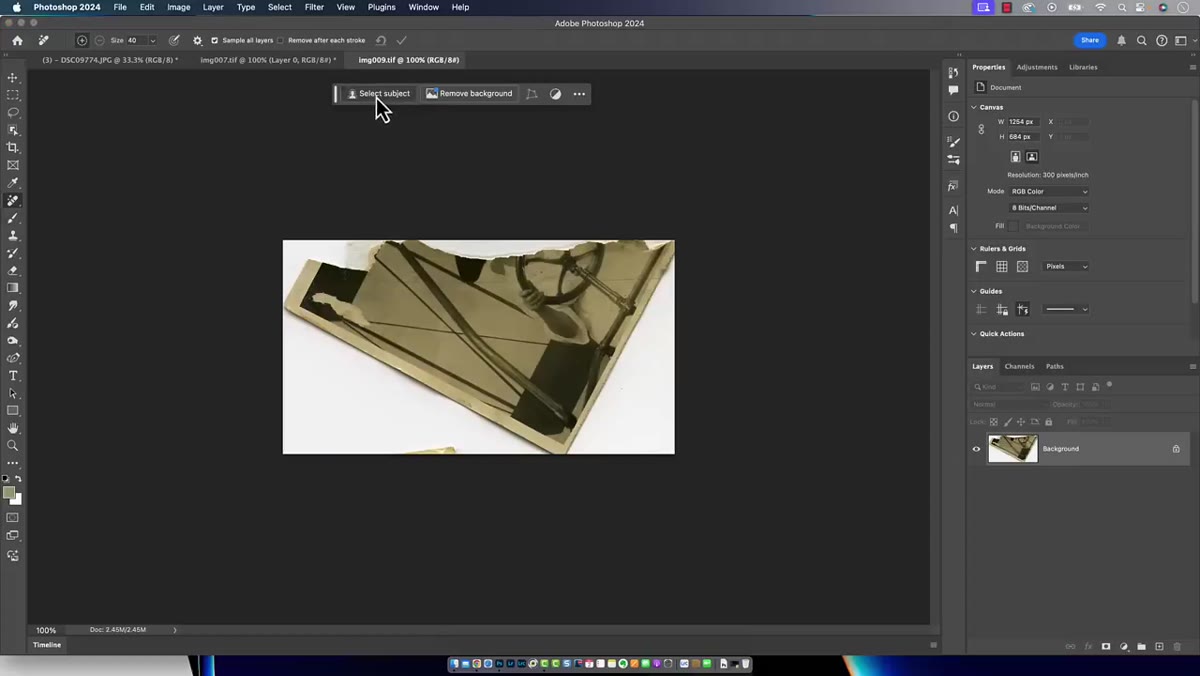Viewport: 1200px width, 676px height.
Task: Collapse the Canvas section
Action: (975, 107)
